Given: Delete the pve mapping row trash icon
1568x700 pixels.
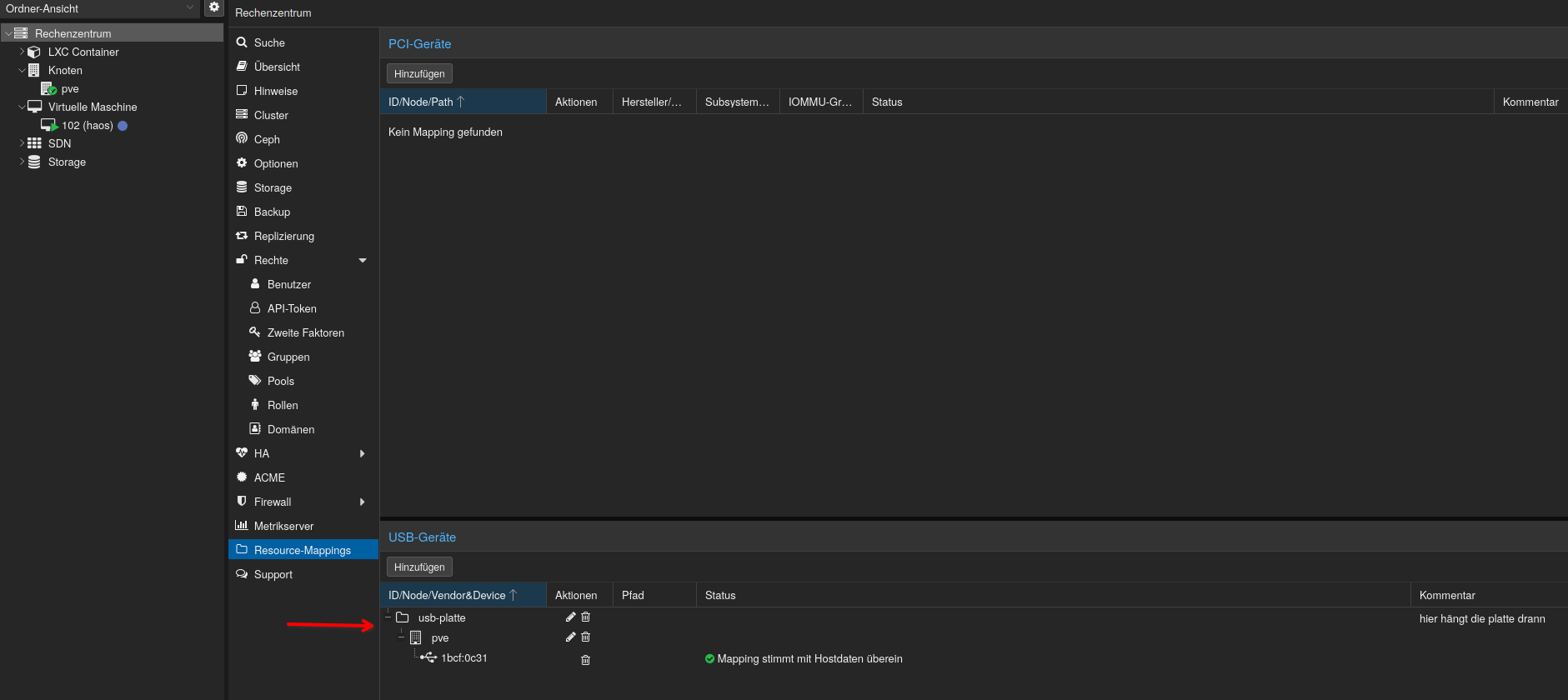Looking at the screenshot, I should [586, 637].
